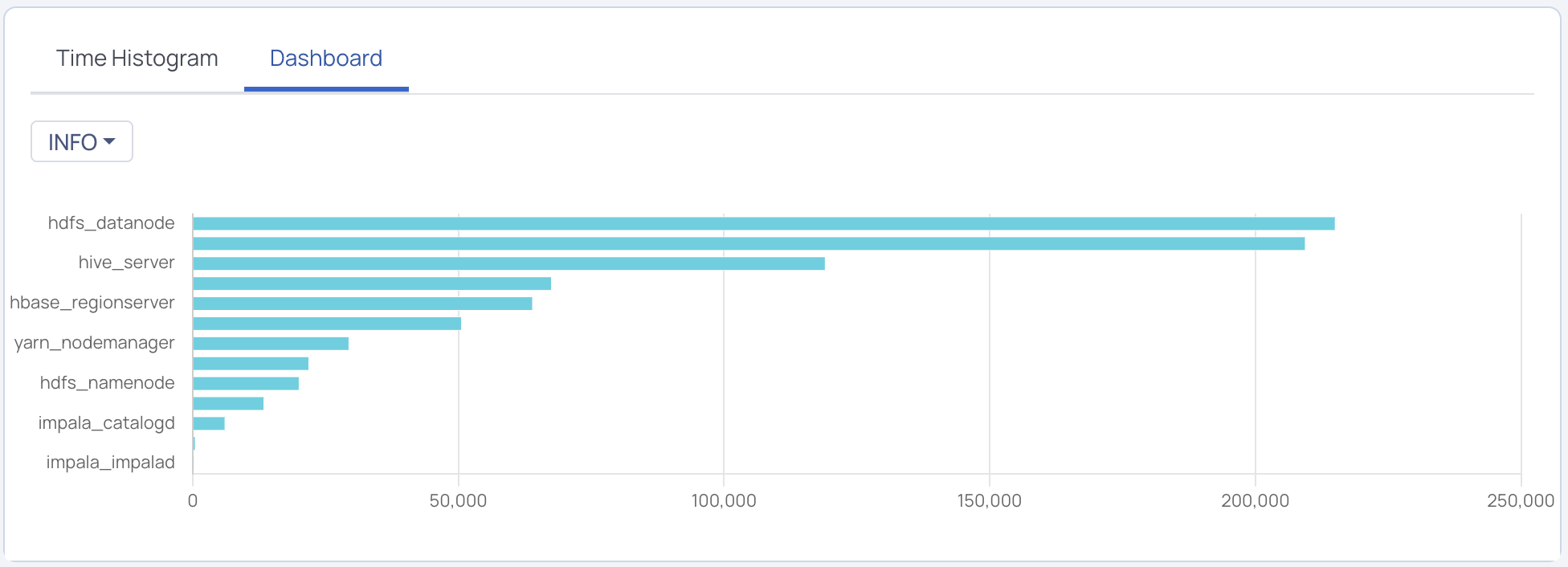Click the impala_impalad axis label

point(110,463)
